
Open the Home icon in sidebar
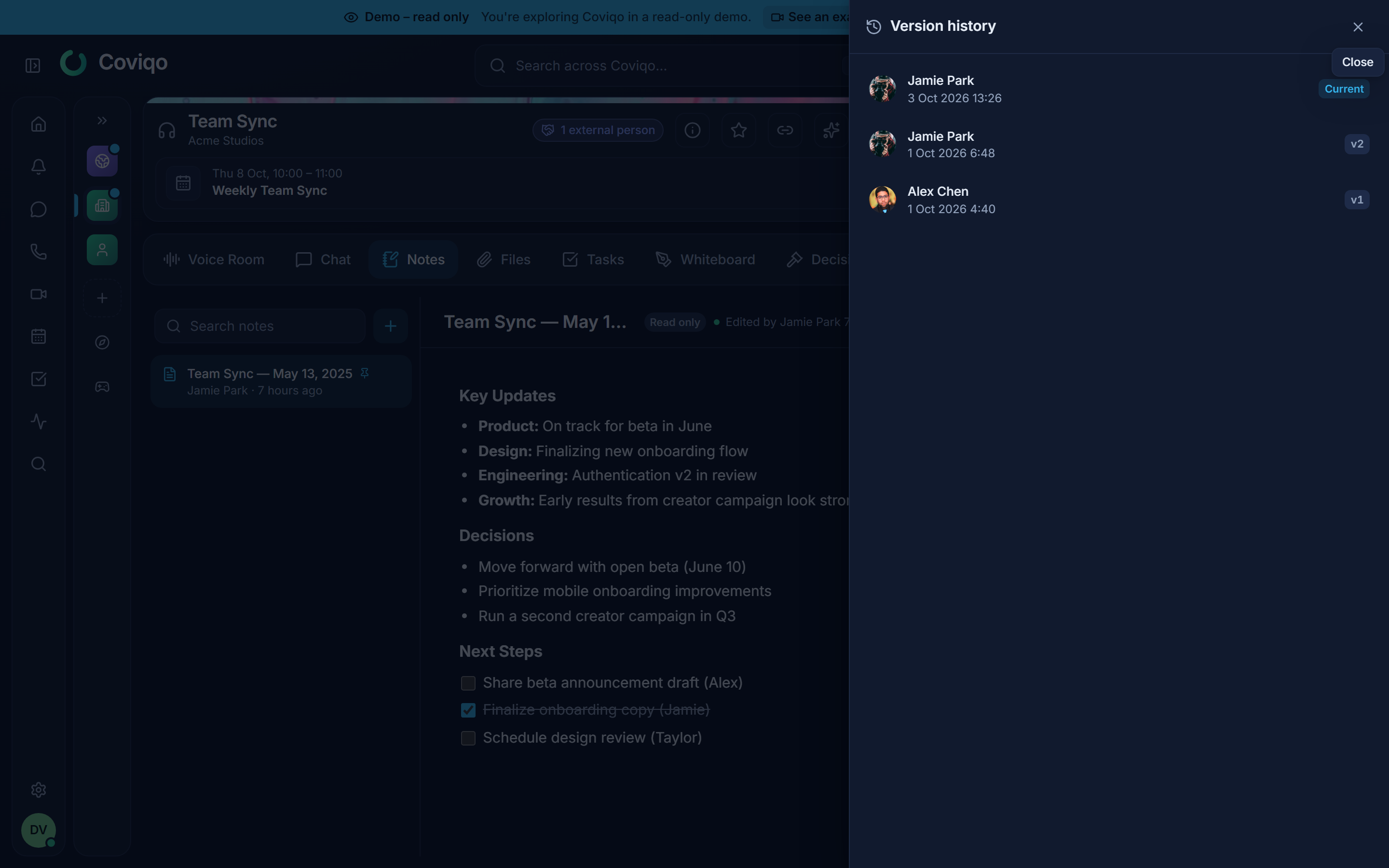[x=39, y=124]
